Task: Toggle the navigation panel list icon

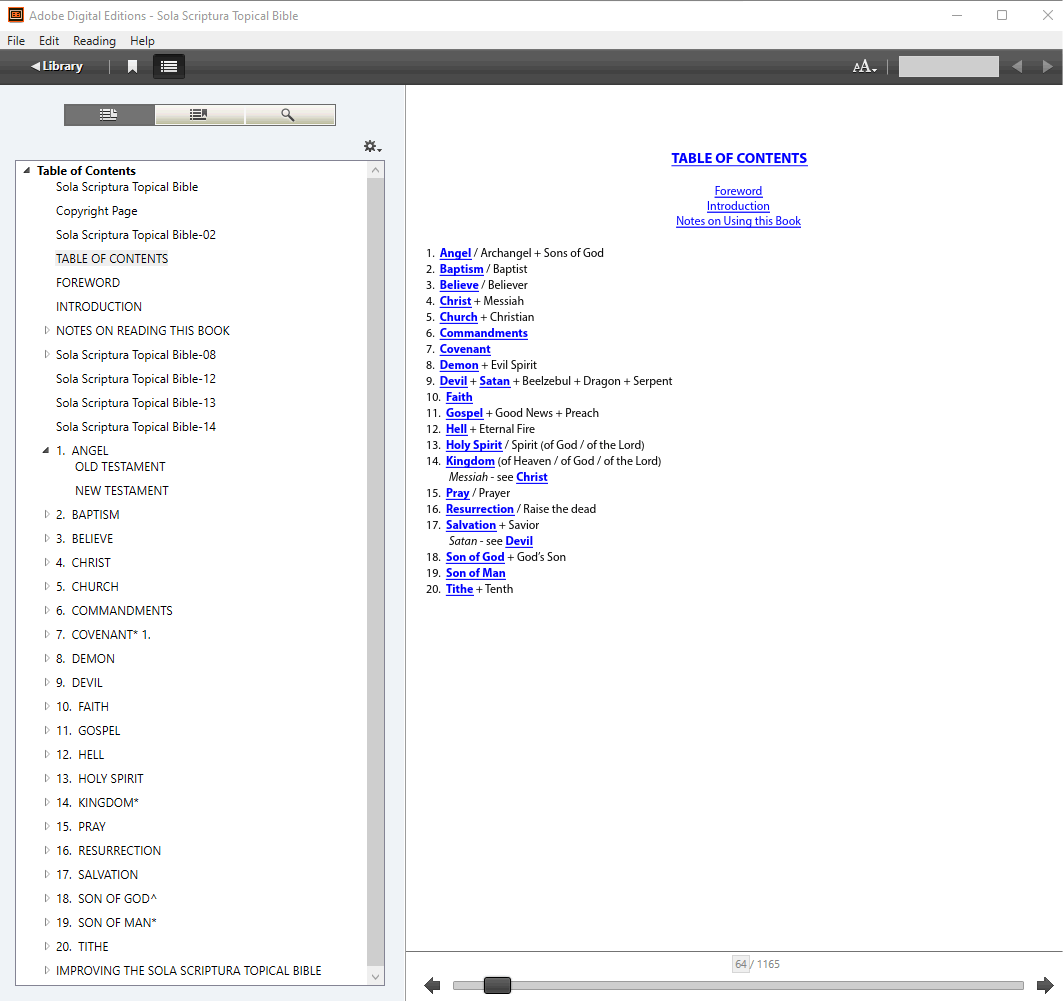Action: [x=169, y=66]
